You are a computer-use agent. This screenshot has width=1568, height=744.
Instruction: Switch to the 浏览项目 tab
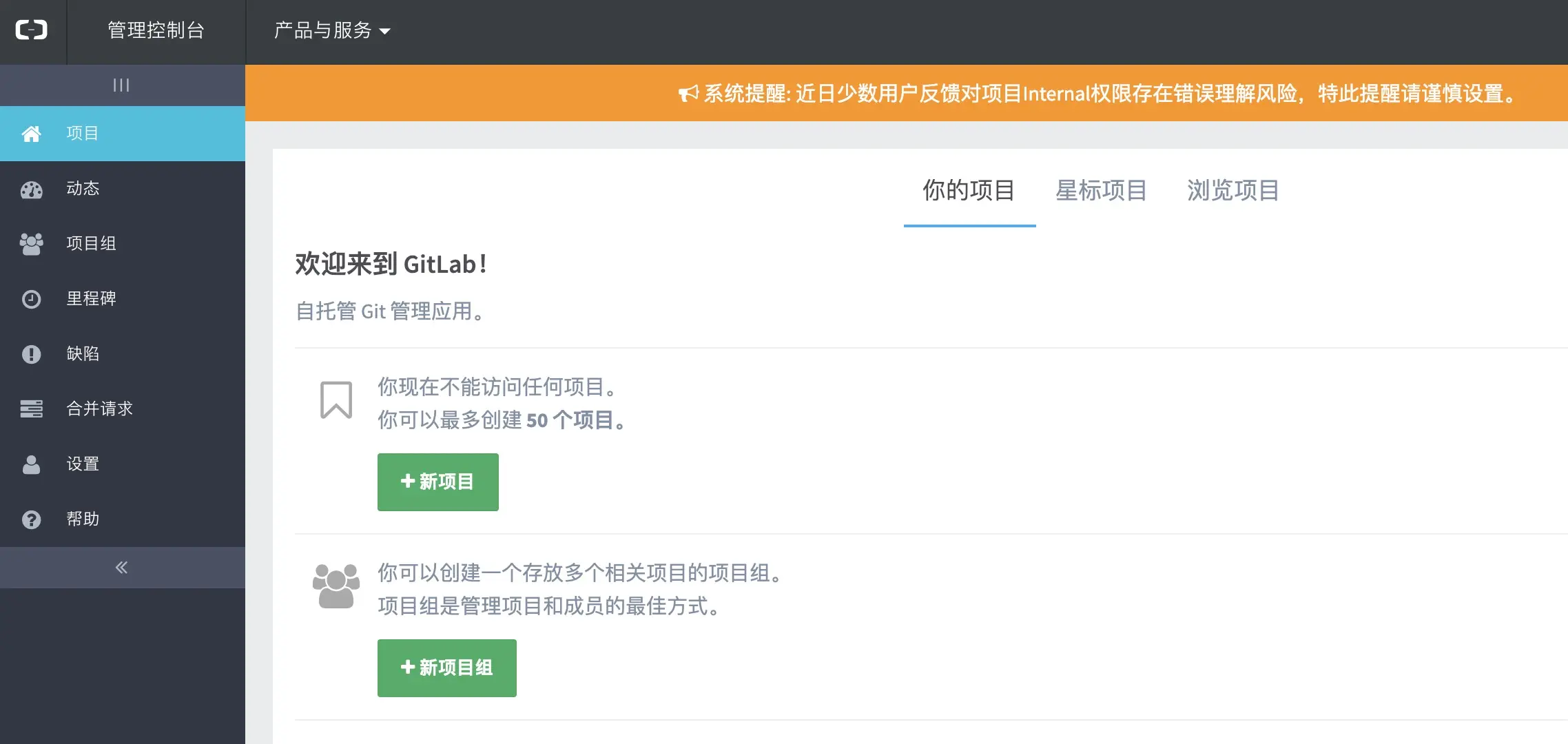[x=1232, y=190]
